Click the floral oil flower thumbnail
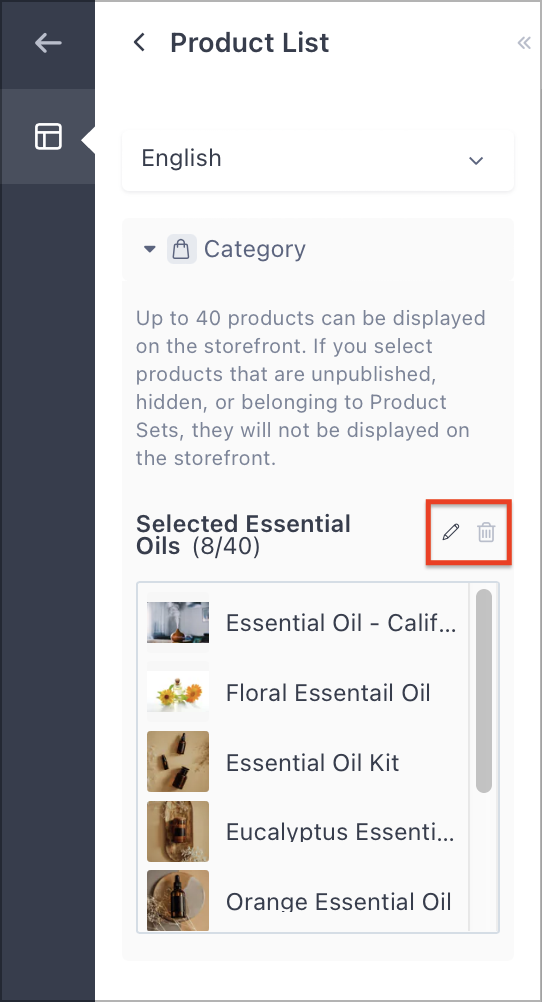542x1002 pixels. coord(178,692)
